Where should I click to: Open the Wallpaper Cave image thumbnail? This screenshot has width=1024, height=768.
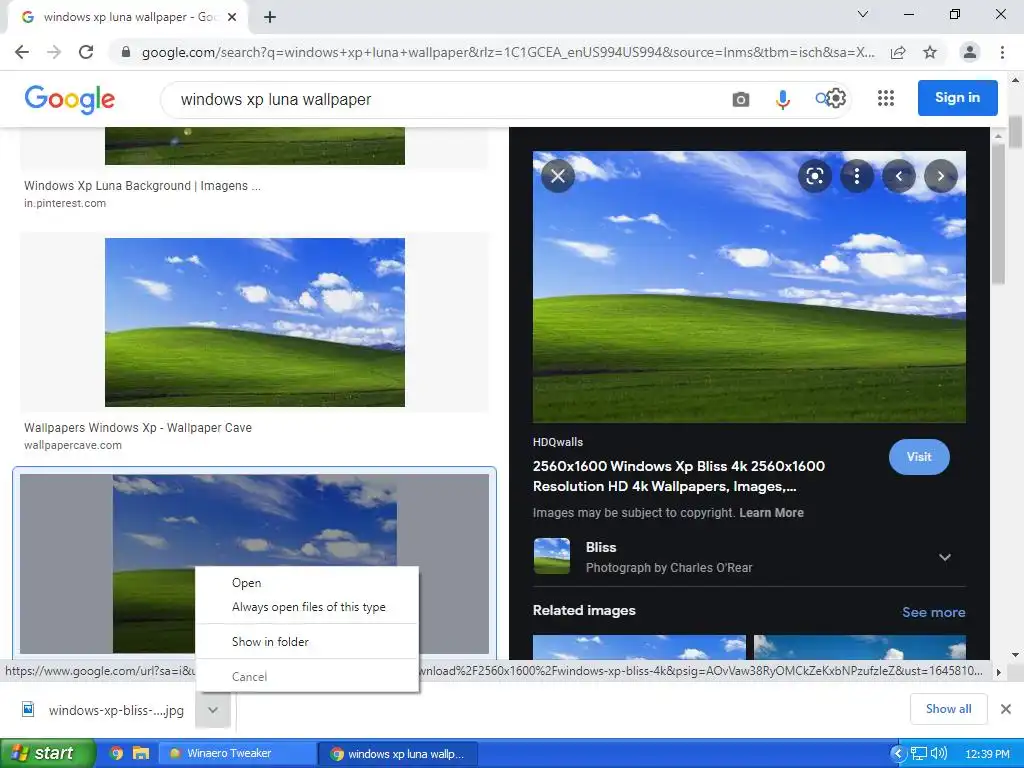pos(255,322)
